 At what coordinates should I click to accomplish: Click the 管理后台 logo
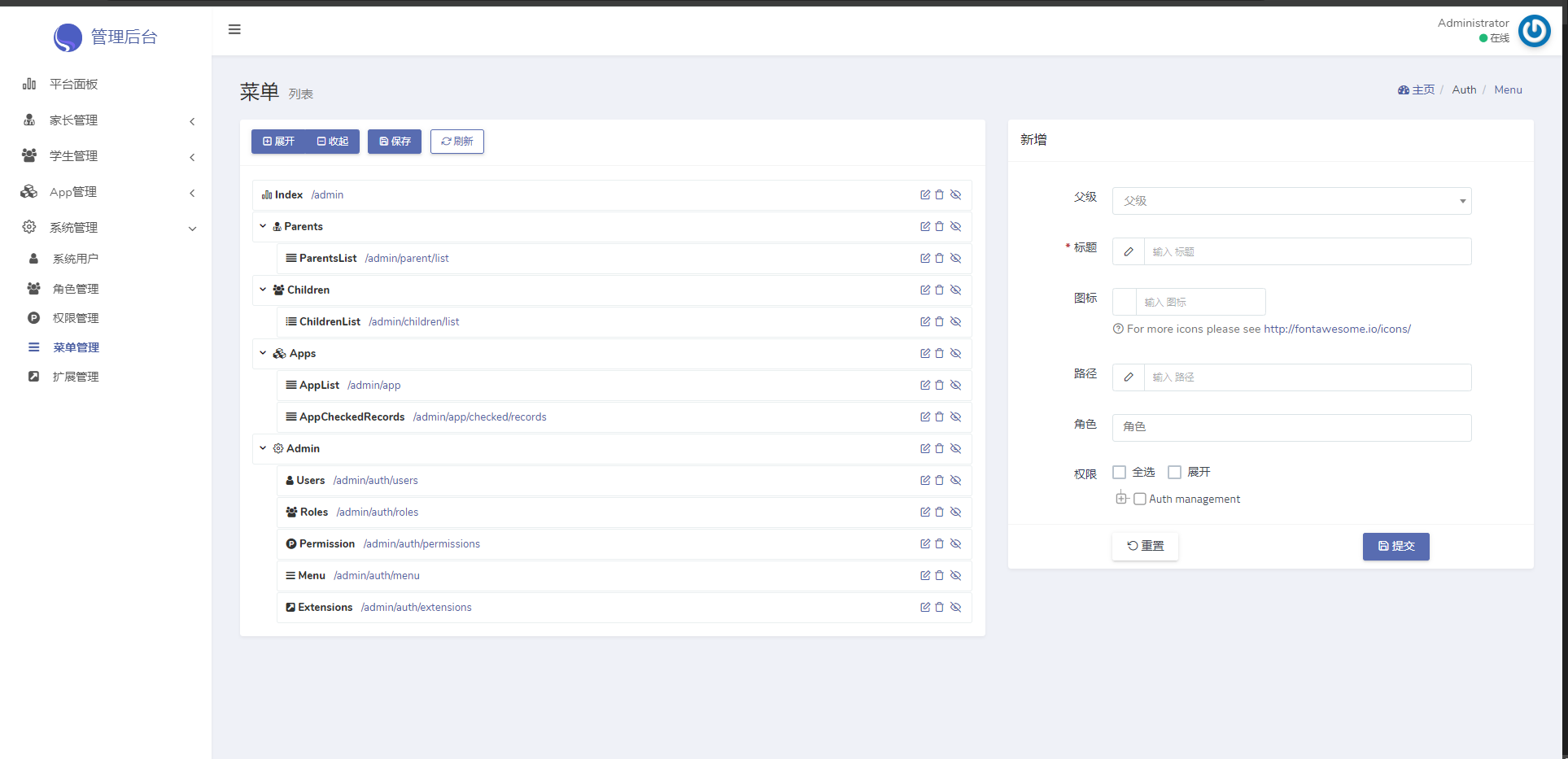pos(106,37)
